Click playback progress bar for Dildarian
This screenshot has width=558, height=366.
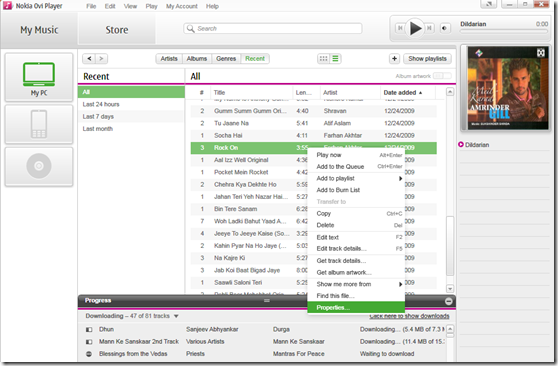[504, 31]
